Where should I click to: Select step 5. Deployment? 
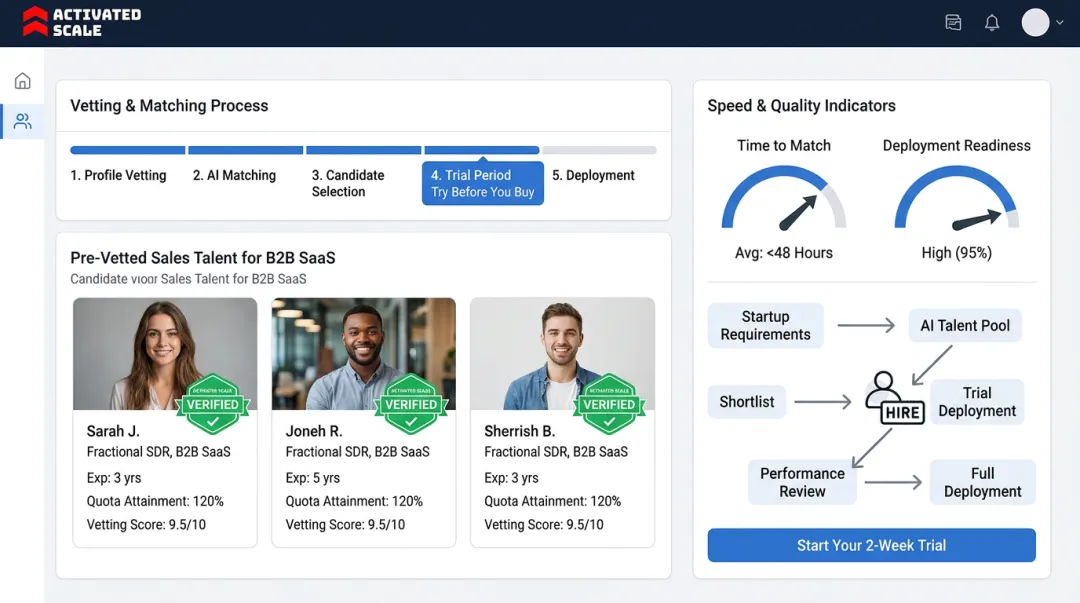pos(593,175)
